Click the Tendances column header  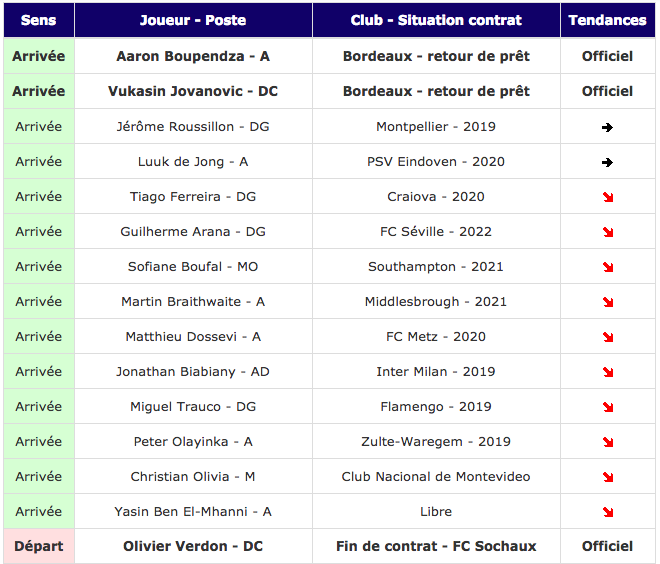pyautogui.click(x=607, y=20)
